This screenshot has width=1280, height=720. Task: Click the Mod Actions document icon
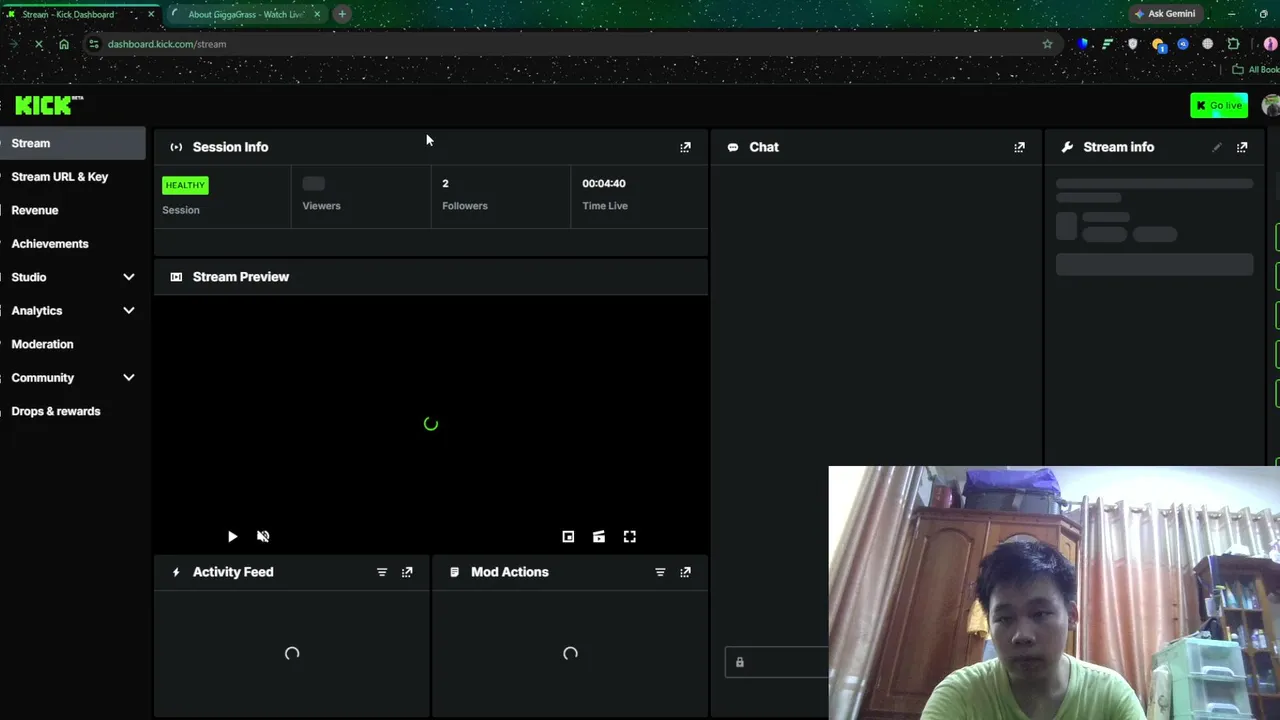click(454, 572)
